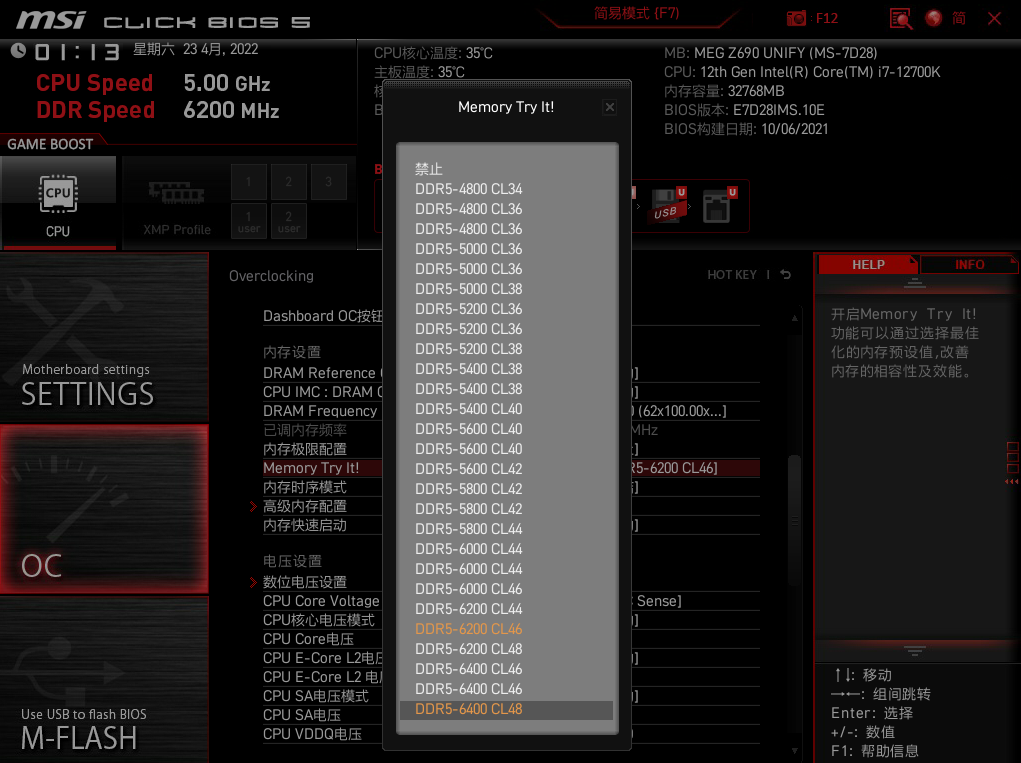The image size is (1021, 763).
Task: Open the DRAM Frequency setting
Action: pyautogui.click(x=322, y=410)
